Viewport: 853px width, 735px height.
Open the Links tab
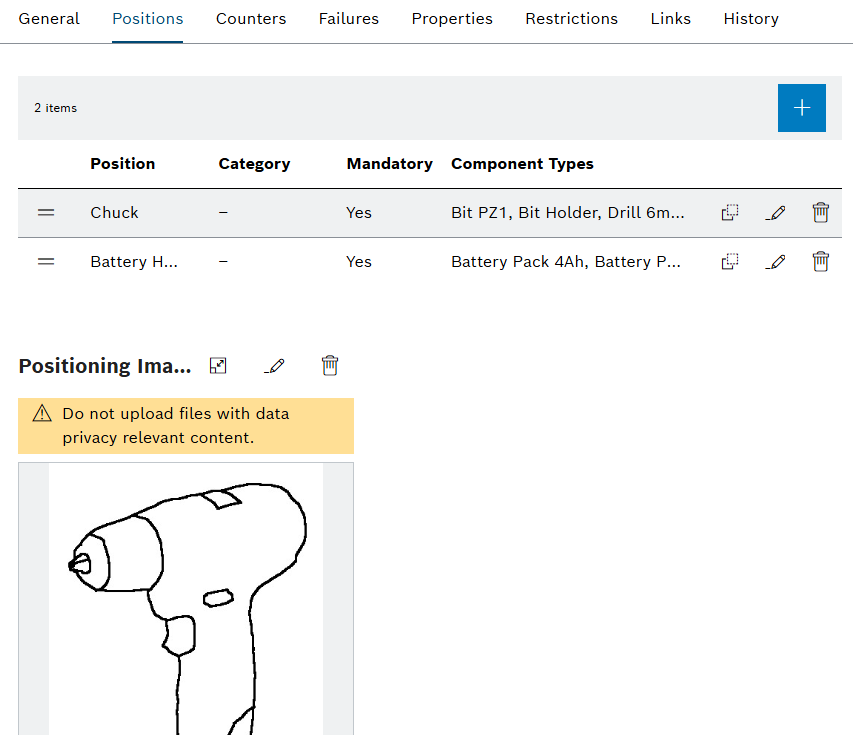coord(671,18)
